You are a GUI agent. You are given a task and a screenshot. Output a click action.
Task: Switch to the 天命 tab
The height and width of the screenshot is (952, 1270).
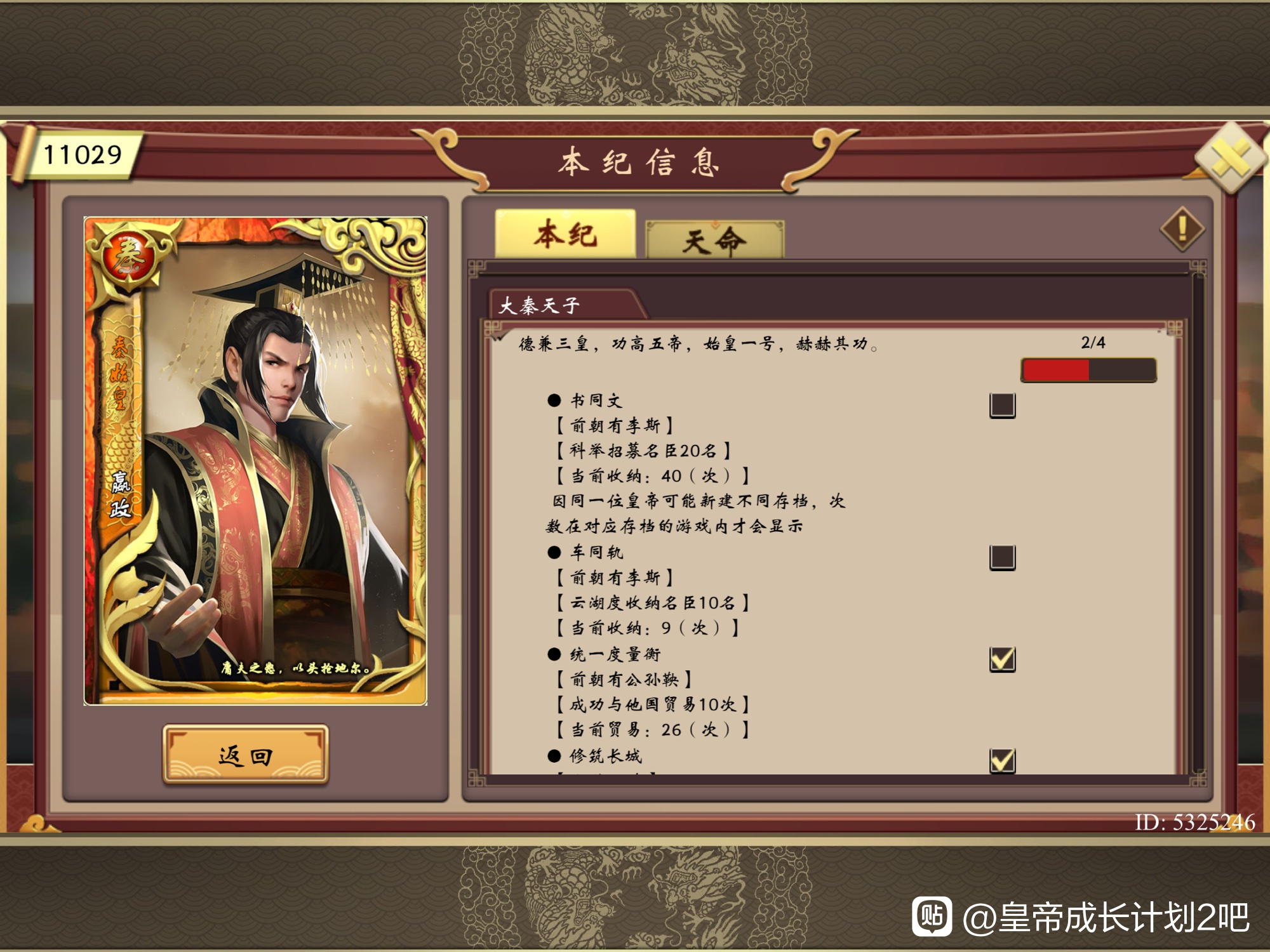(x=714, y=240)
